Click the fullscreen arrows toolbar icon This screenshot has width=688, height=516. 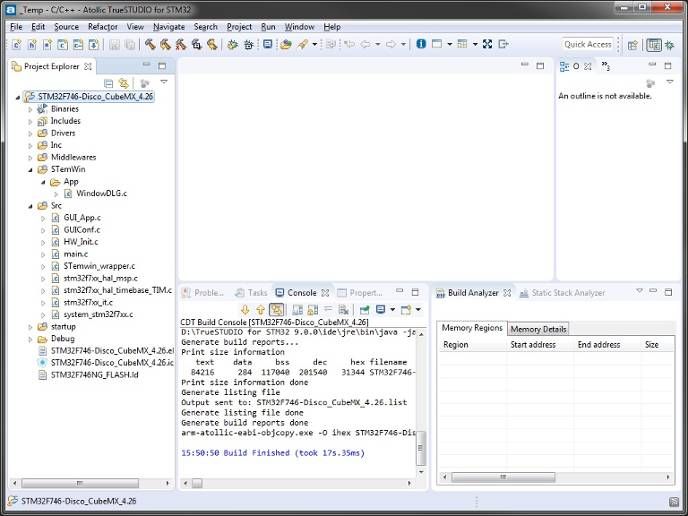pyautogui.click(x=487, y=44)
